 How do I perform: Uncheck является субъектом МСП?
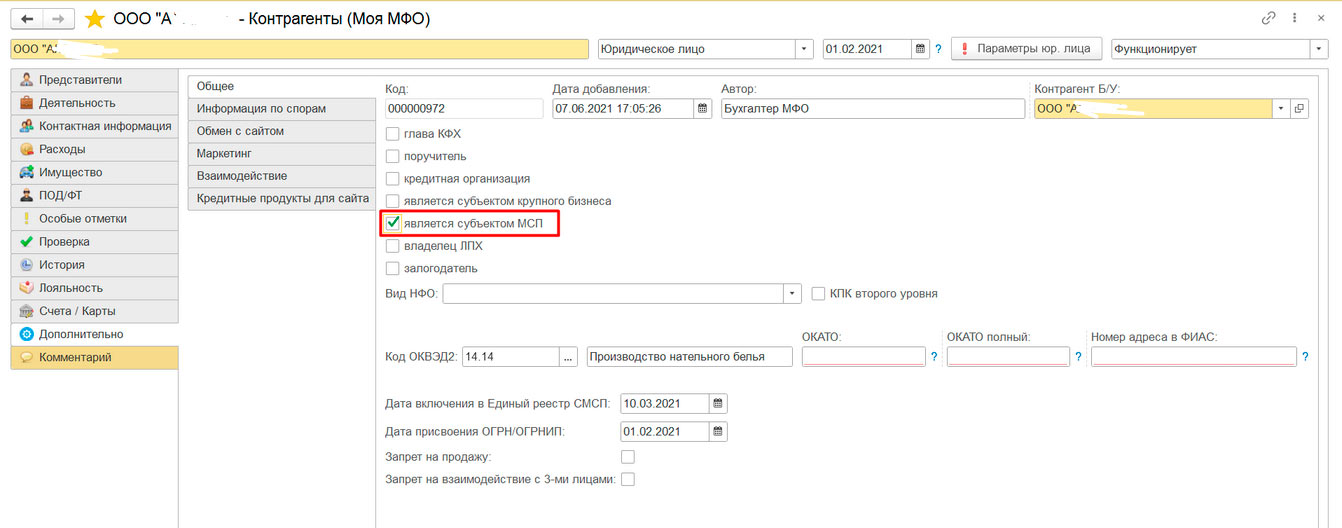[x=393, y=223]
